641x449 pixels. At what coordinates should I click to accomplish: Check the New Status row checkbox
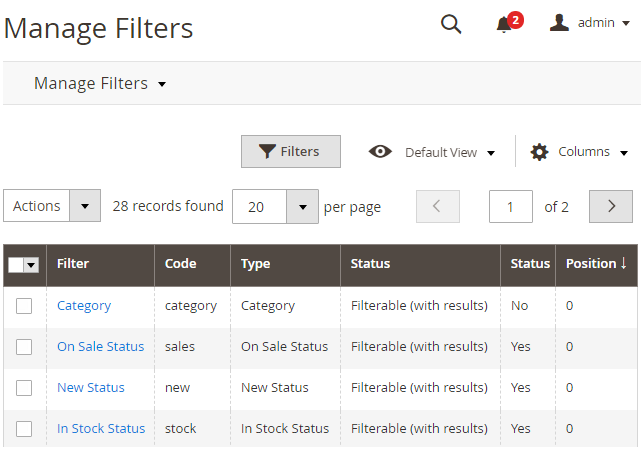click(24, 388)
